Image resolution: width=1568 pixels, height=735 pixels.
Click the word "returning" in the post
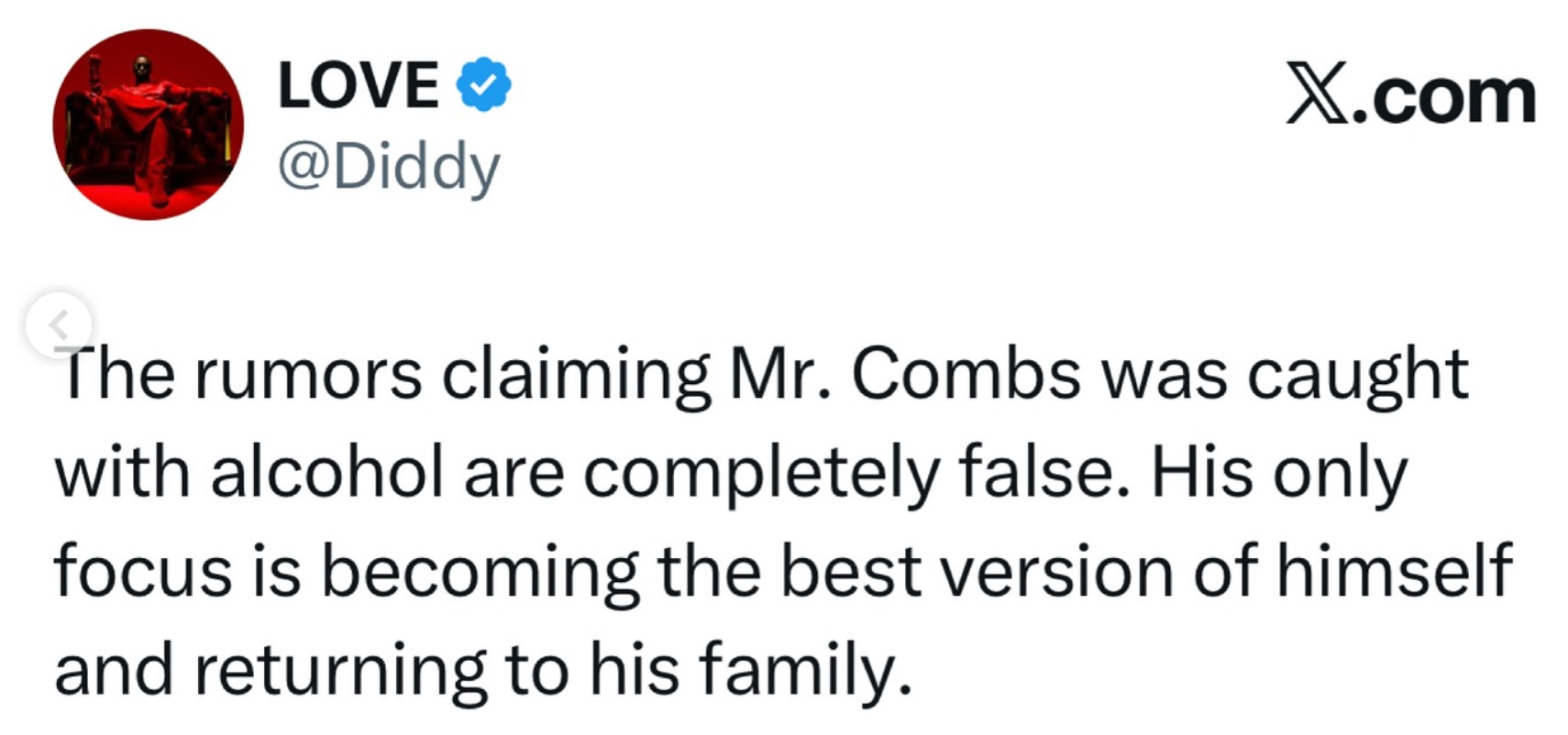[x=339, y=670]
